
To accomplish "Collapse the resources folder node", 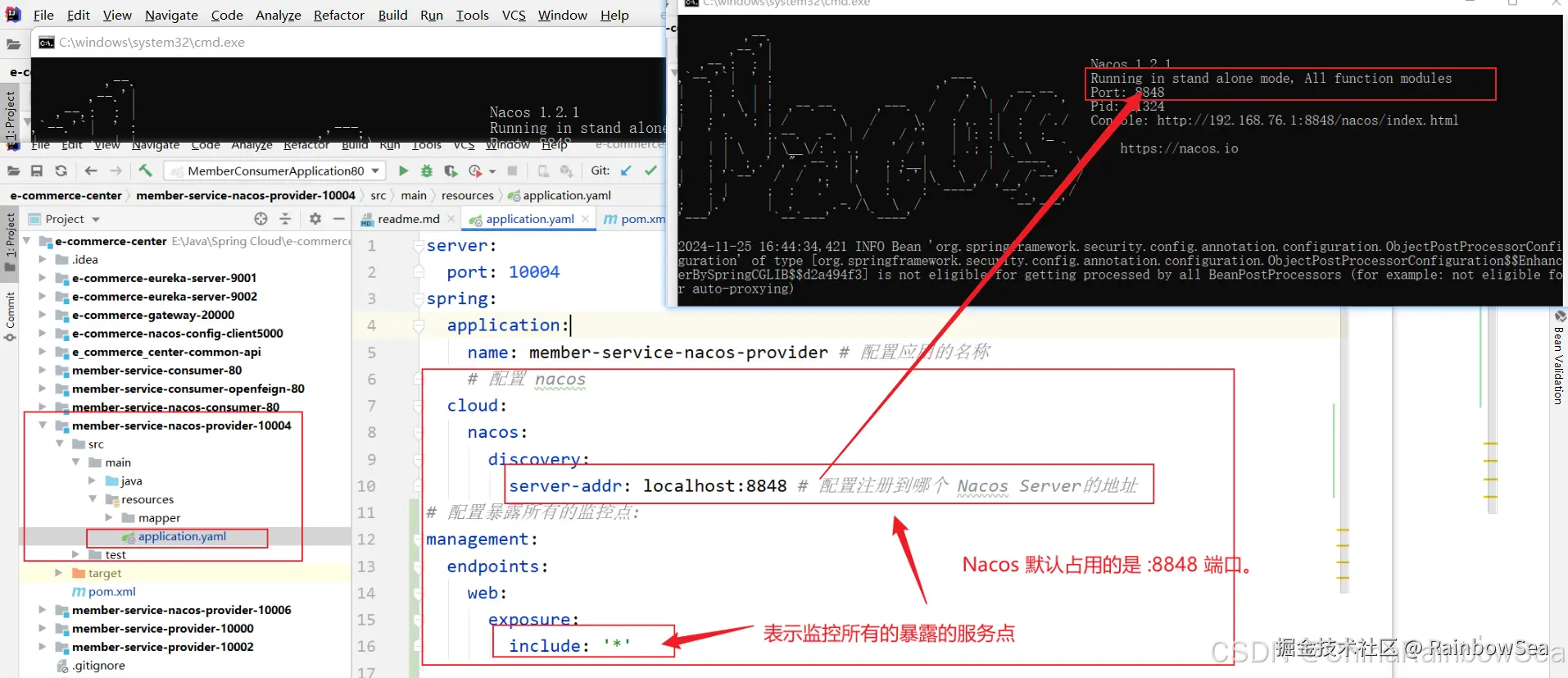I will tap(93, 499).
